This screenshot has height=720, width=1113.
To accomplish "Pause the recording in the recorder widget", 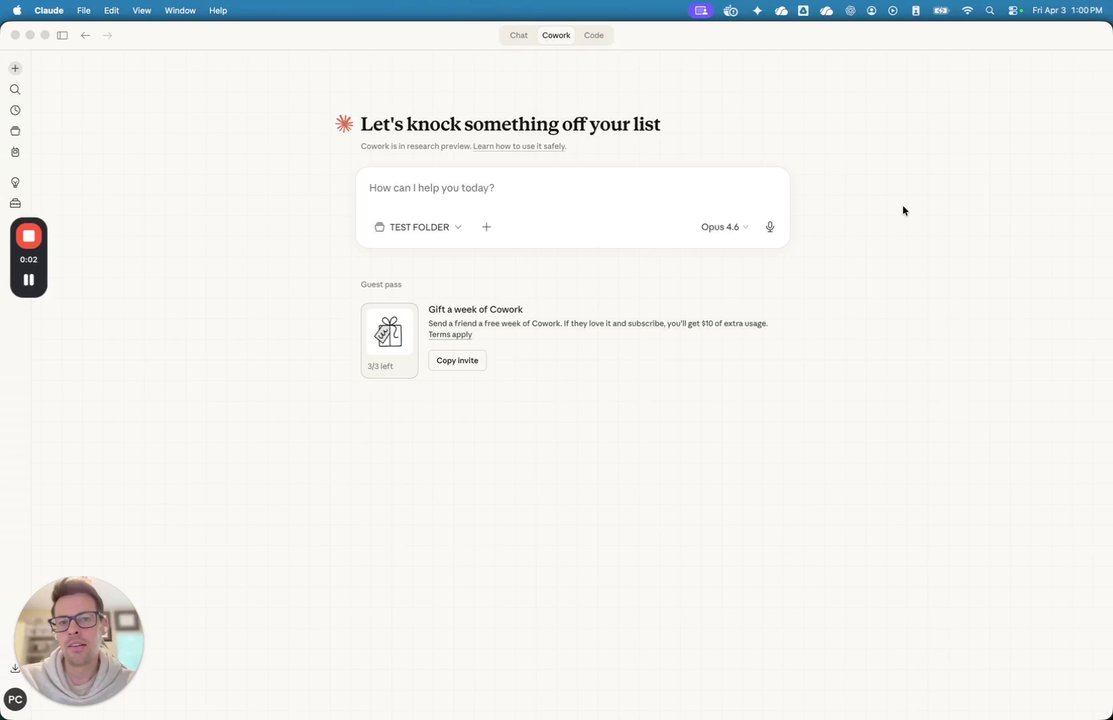I will [28, 280].
